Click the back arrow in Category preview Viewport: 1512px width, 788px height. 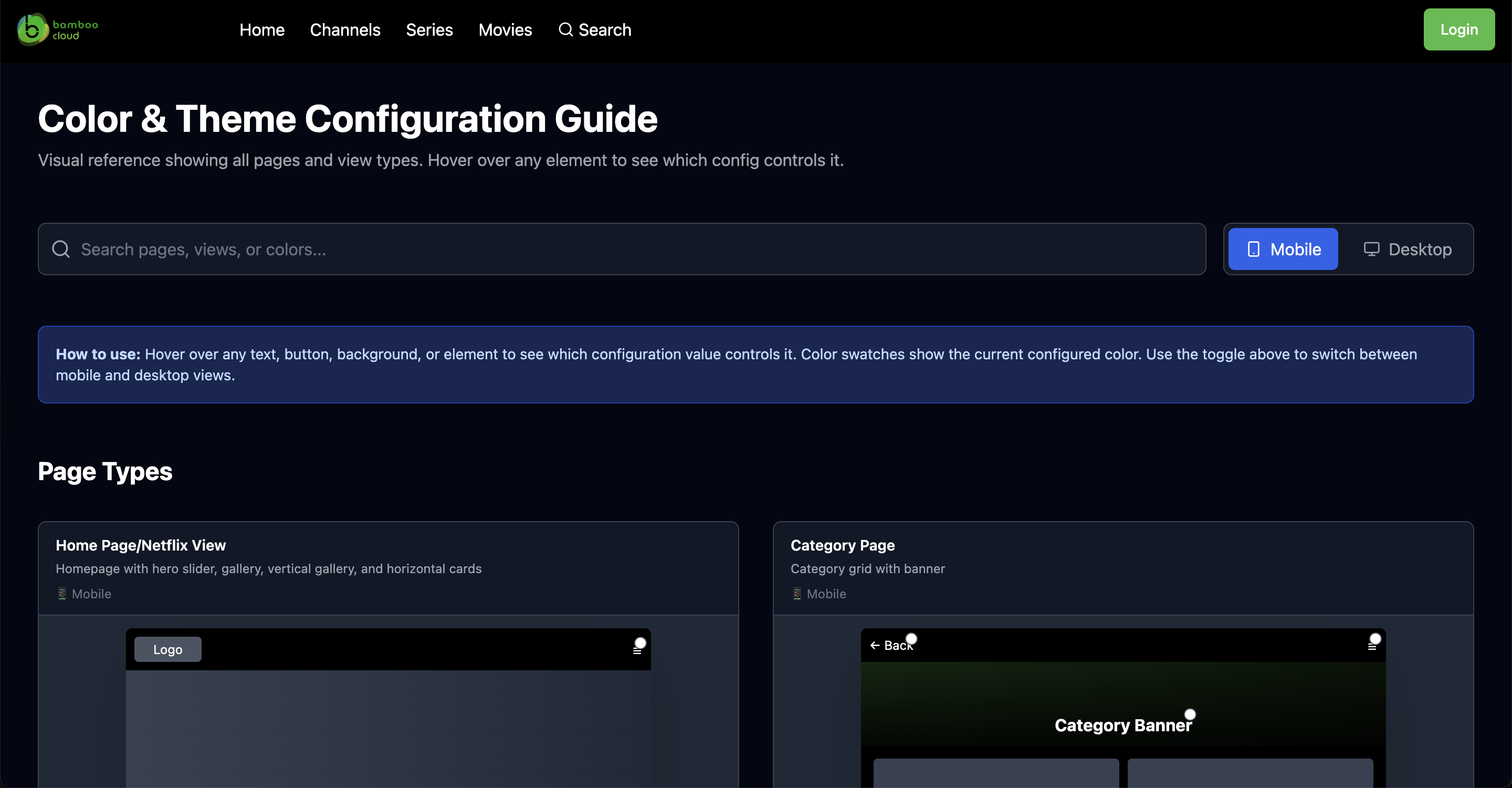pyautogui.click(x=875, y=645)
